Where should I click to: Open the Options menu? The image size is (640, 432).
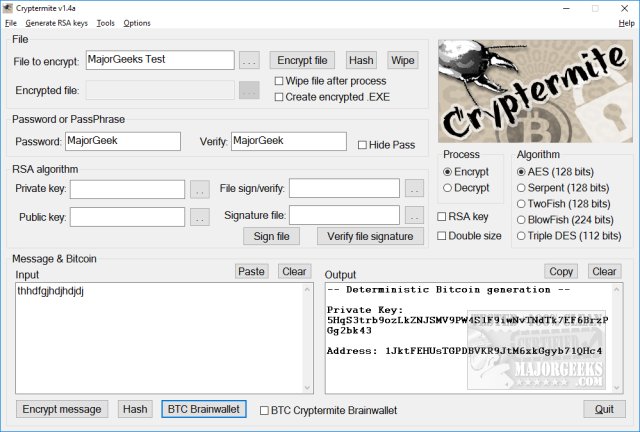click(x=137, y=23)
